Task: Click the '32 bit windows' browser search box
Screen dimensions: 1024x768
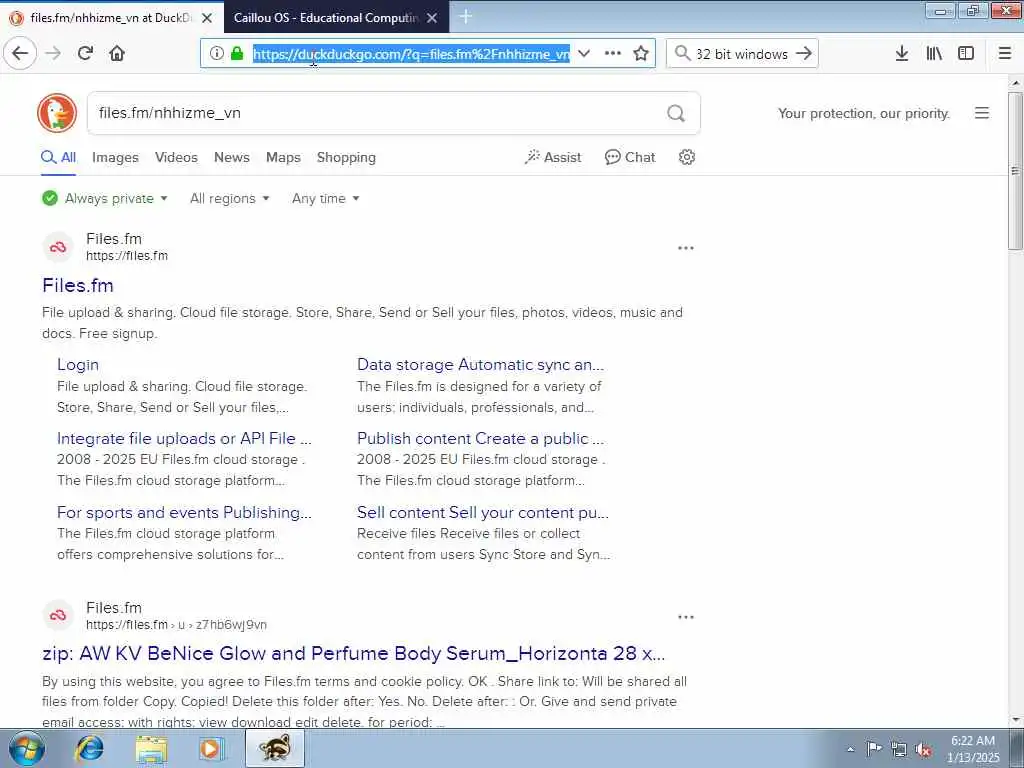Action: [x=743, y=54]
